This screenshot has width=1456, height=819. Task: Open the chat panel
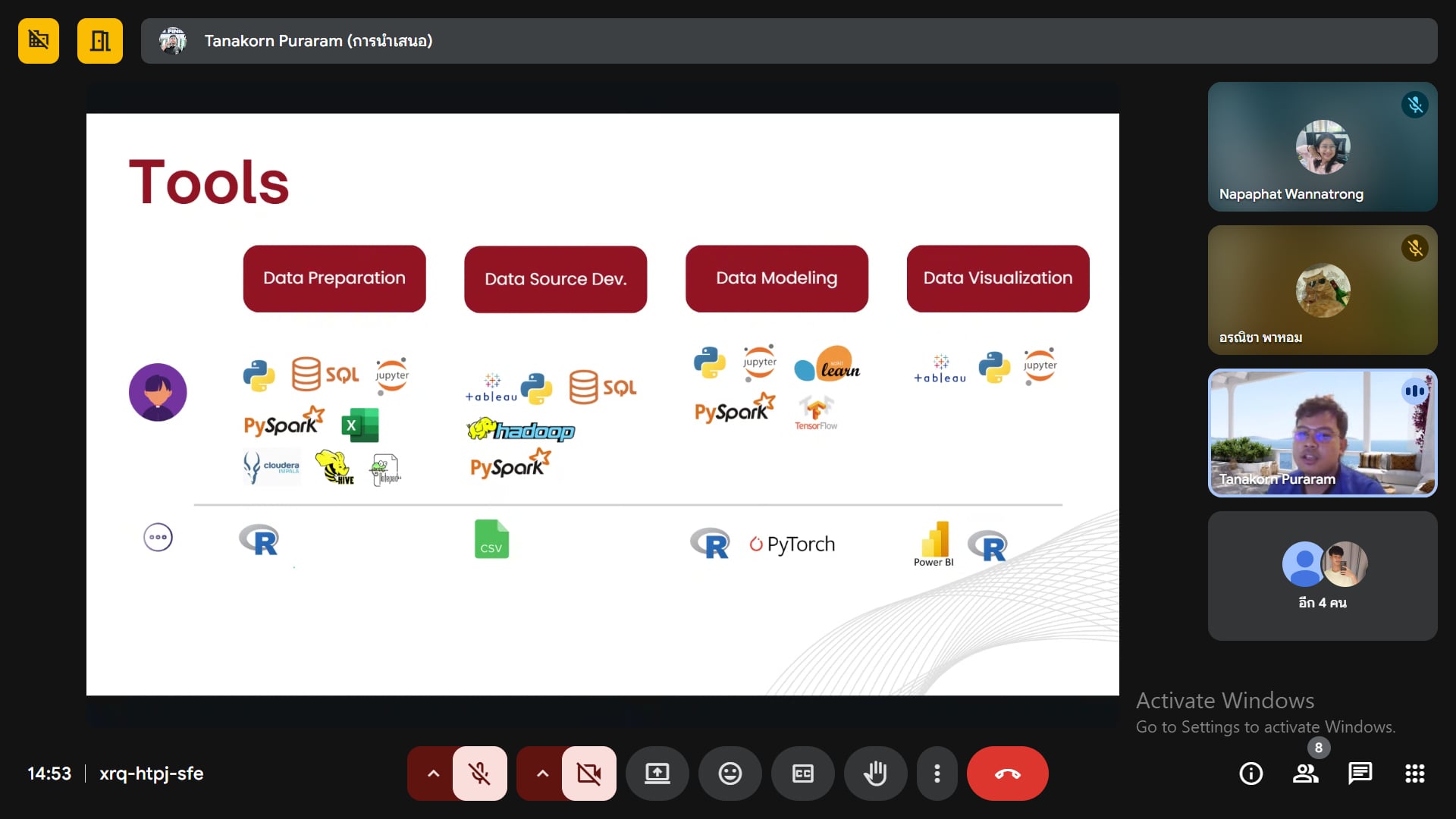point(1360,773)
